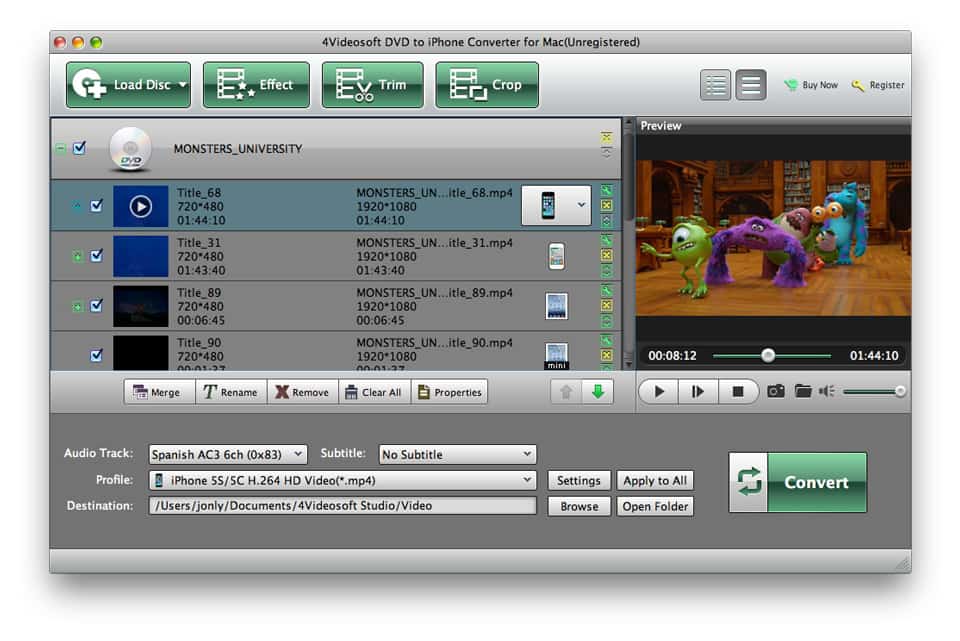The height and width of the screenshot is (641, 960).
Task: Open settings wrench for Title_31 row
Action: (606, 240)
